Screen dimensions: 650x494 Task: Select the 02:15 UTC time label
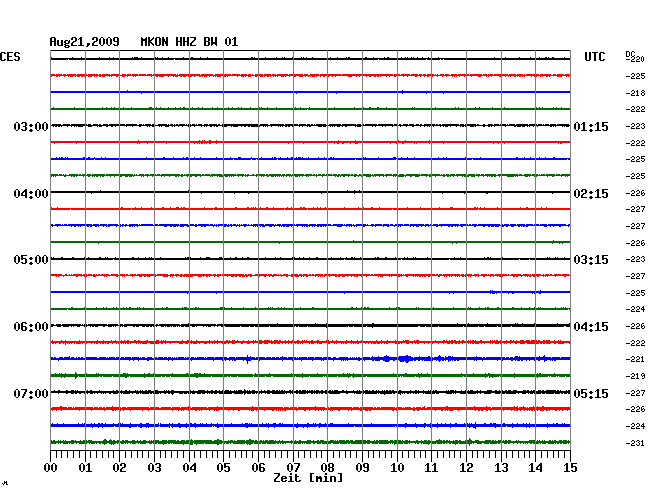point(591,194)
